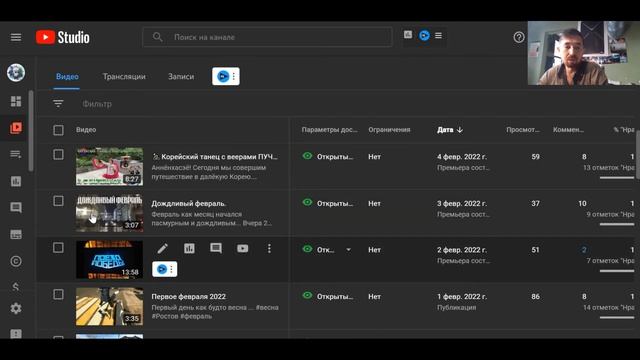Click extension badge under hovered row actions

(164, 269)
